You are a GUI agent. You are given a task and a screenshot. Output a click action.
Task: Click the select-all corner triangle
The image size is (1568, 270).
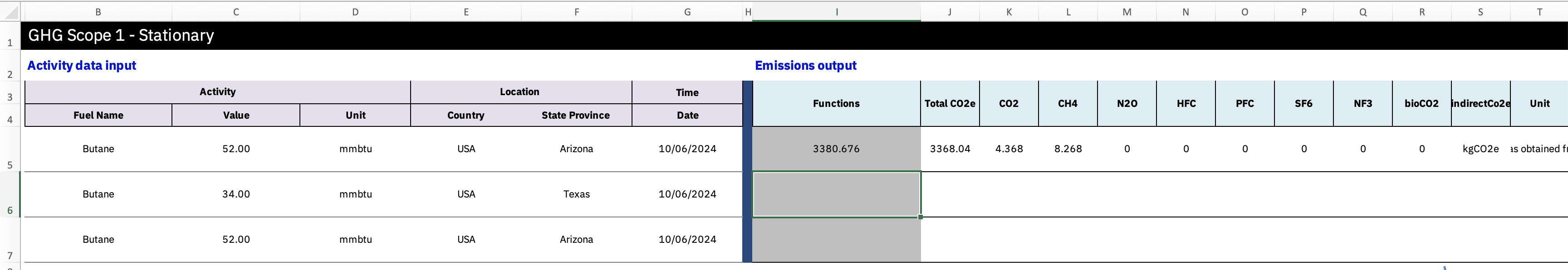[x=11, y=12]
